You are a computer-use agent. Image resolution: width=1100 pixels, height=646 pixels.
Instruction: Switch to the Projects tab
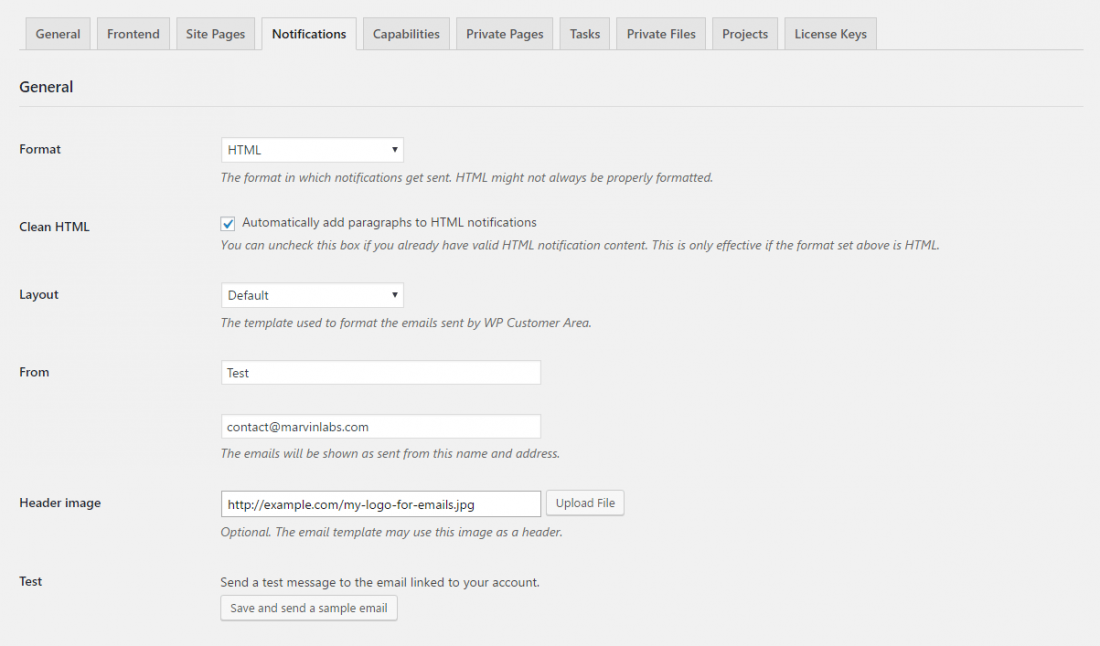pos(744,33)
